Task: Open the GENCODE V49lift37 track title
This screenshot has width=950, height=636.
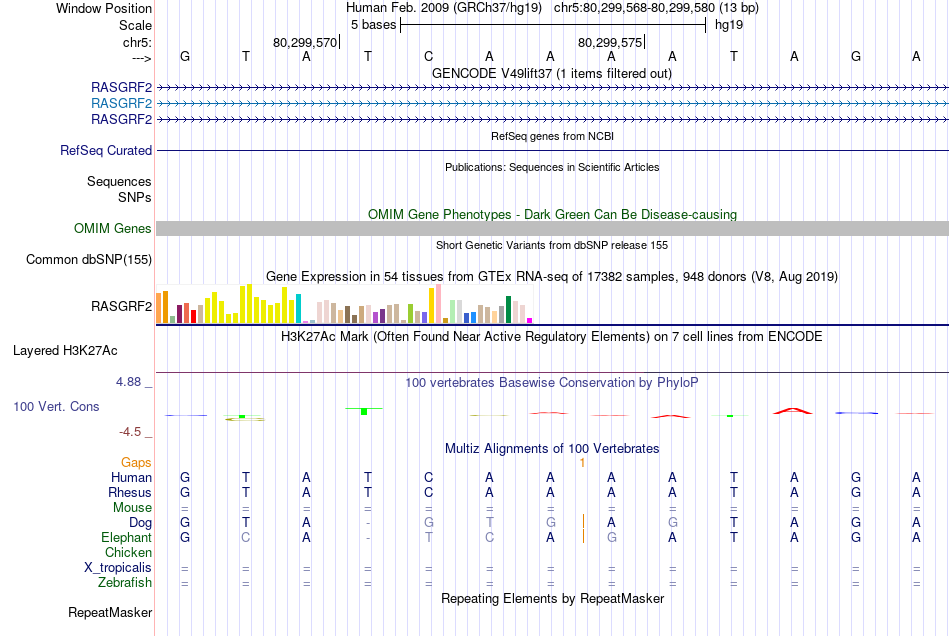Action: (551, 73)
